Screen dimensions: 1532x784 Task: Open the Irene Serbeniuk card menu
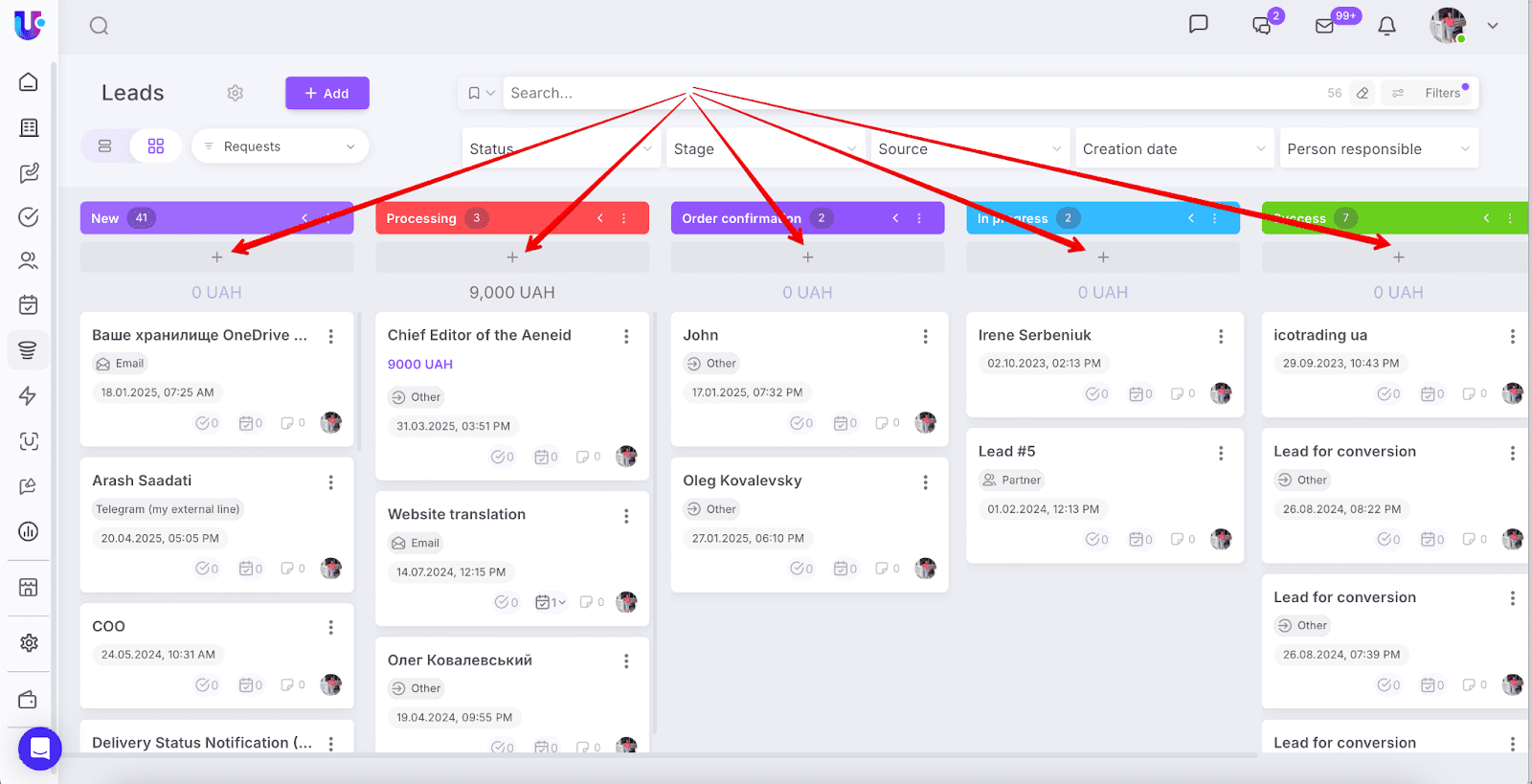[x=1221, y=337]
